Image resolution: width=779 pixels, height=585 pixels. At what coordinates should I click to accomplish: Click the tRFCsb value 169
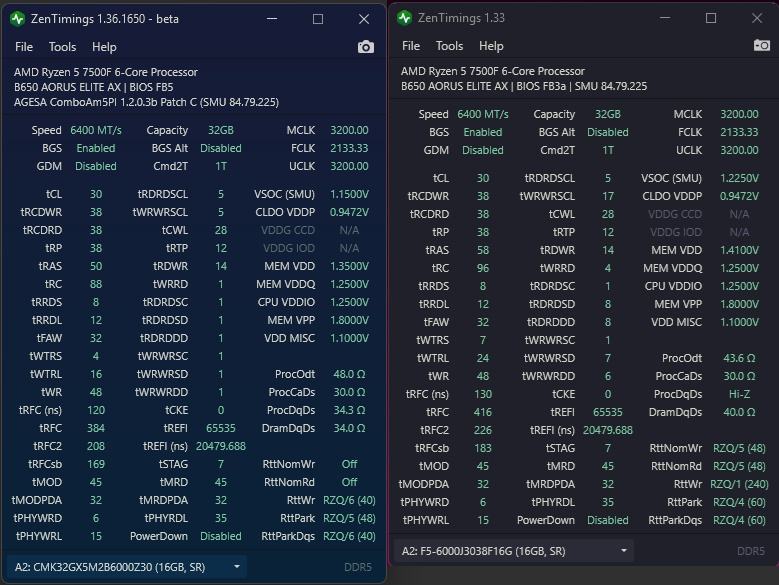click(96, 464)
